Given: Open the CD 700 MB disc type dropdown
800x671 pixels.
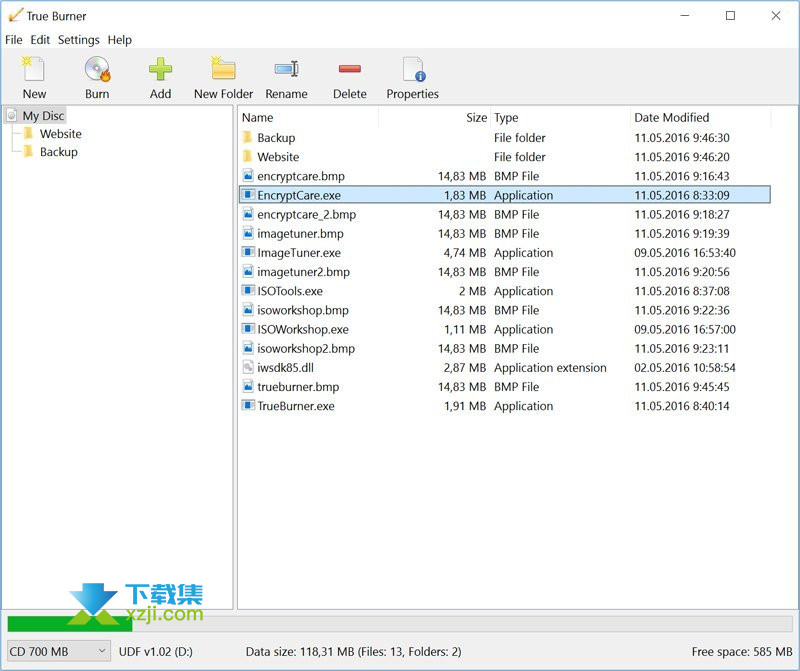Looking at the screenshot, I should (x=59, y=652).
